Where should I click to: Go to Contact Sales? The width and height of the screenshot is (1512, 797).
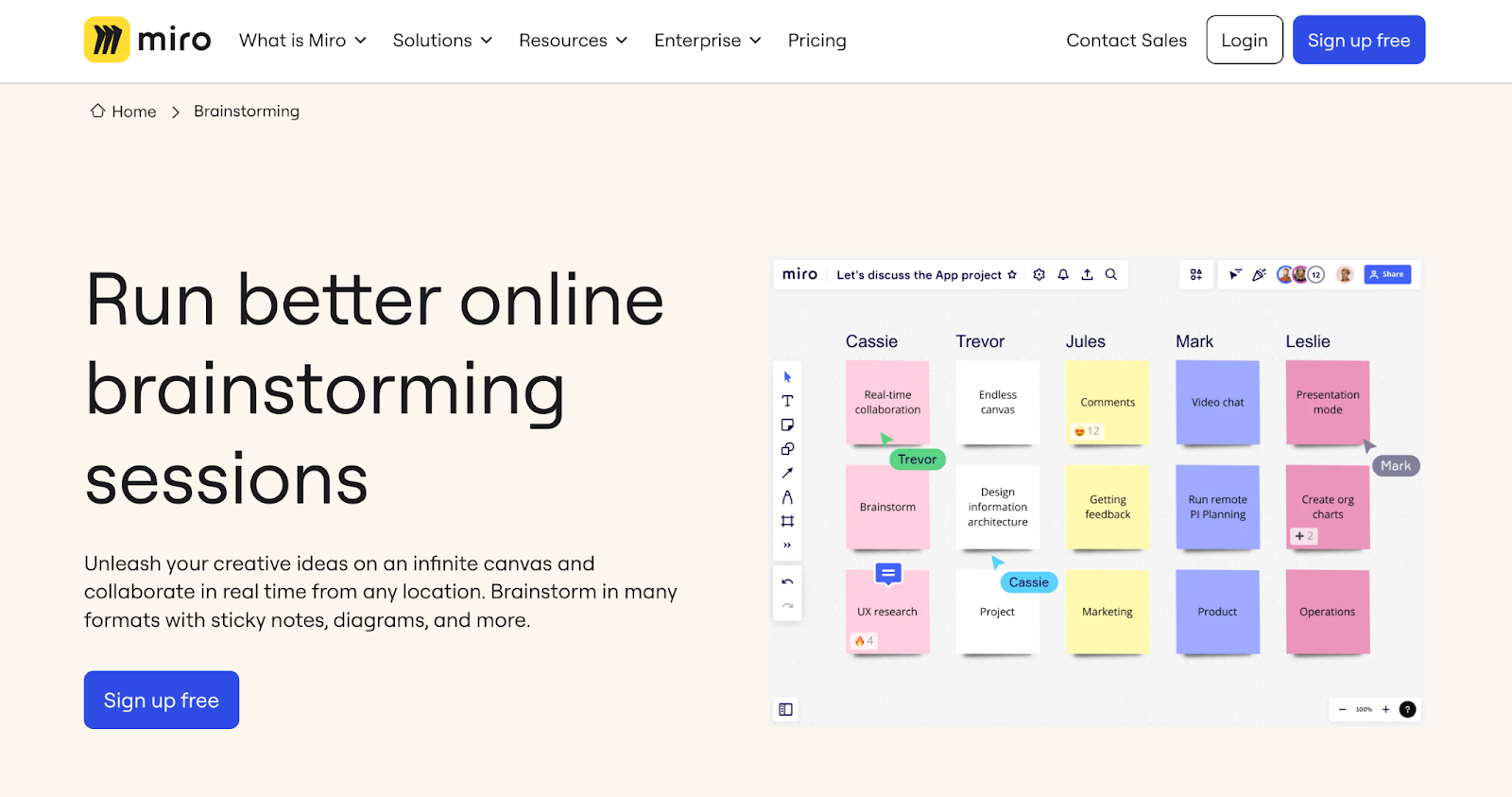1126,41
